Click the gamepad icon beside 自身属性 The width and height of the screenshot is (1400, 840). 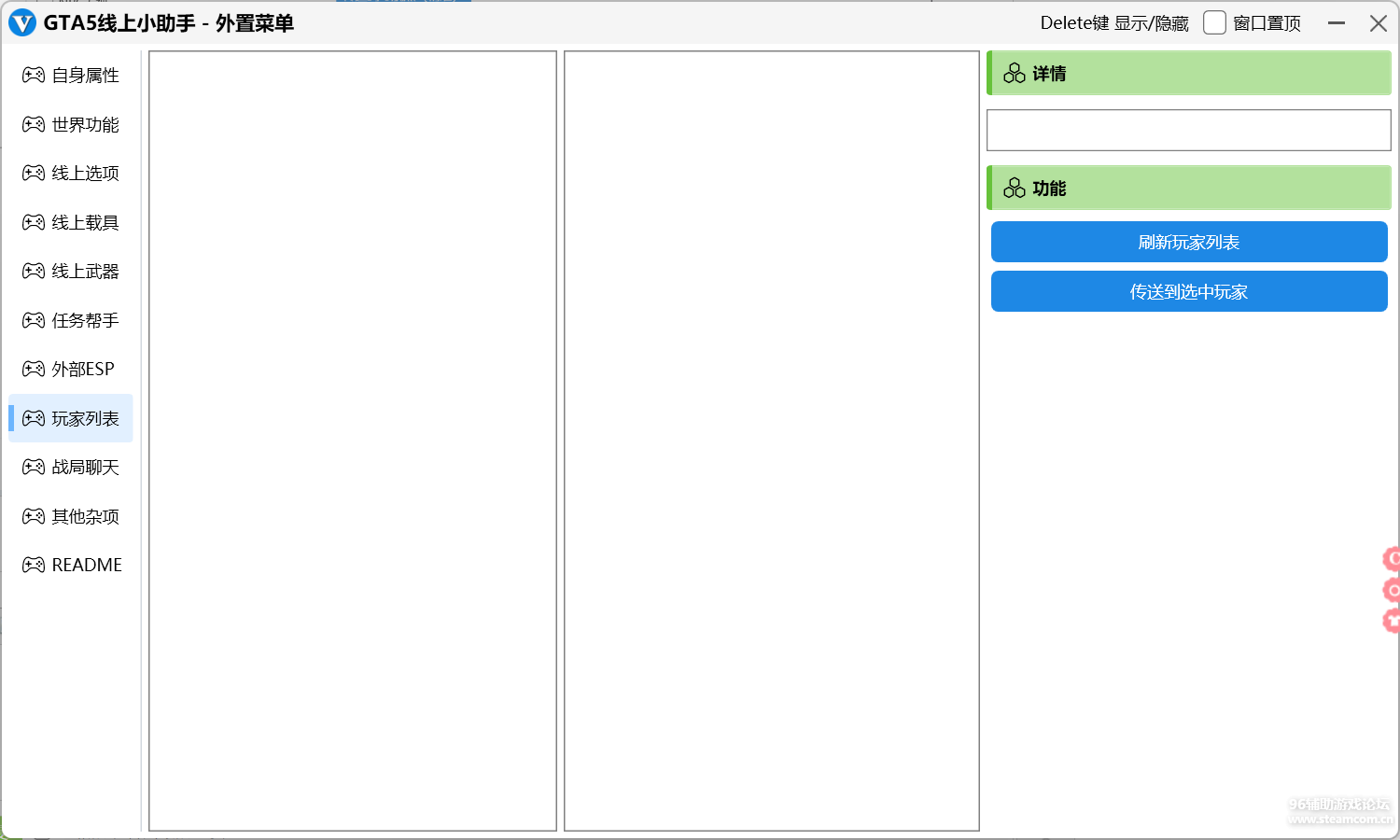[34, 76]
